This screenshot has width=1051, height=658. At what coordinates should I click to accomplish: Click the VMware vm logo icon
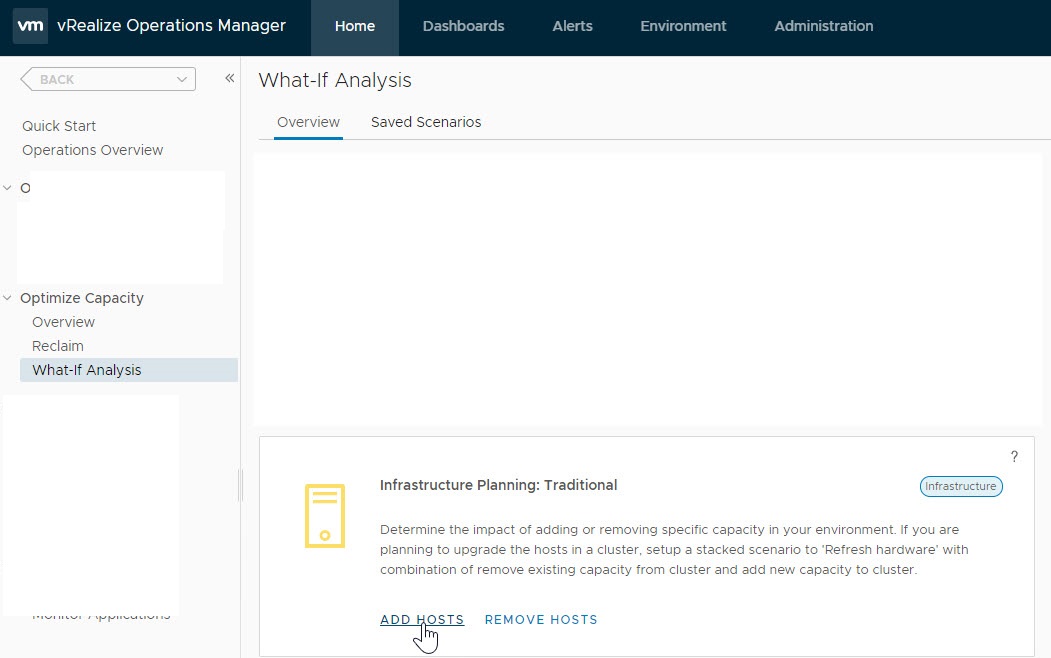[x=31, y=26]
